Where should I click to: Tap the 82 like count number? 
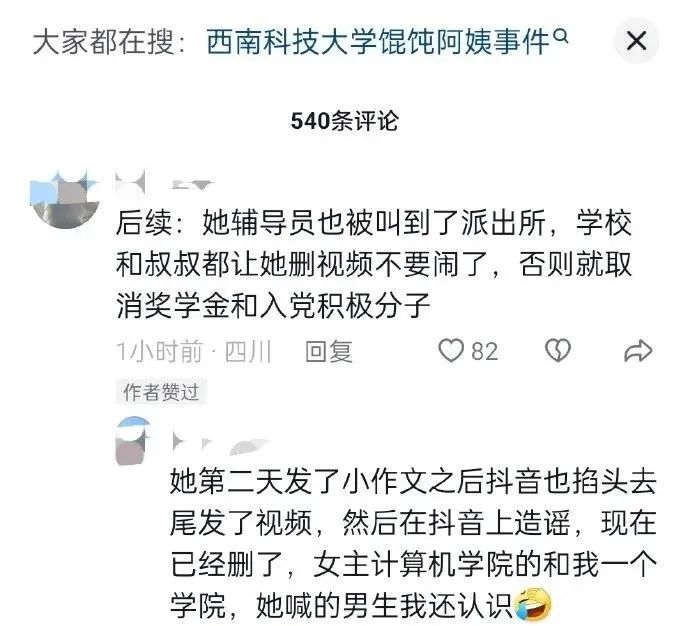(485, 351)
